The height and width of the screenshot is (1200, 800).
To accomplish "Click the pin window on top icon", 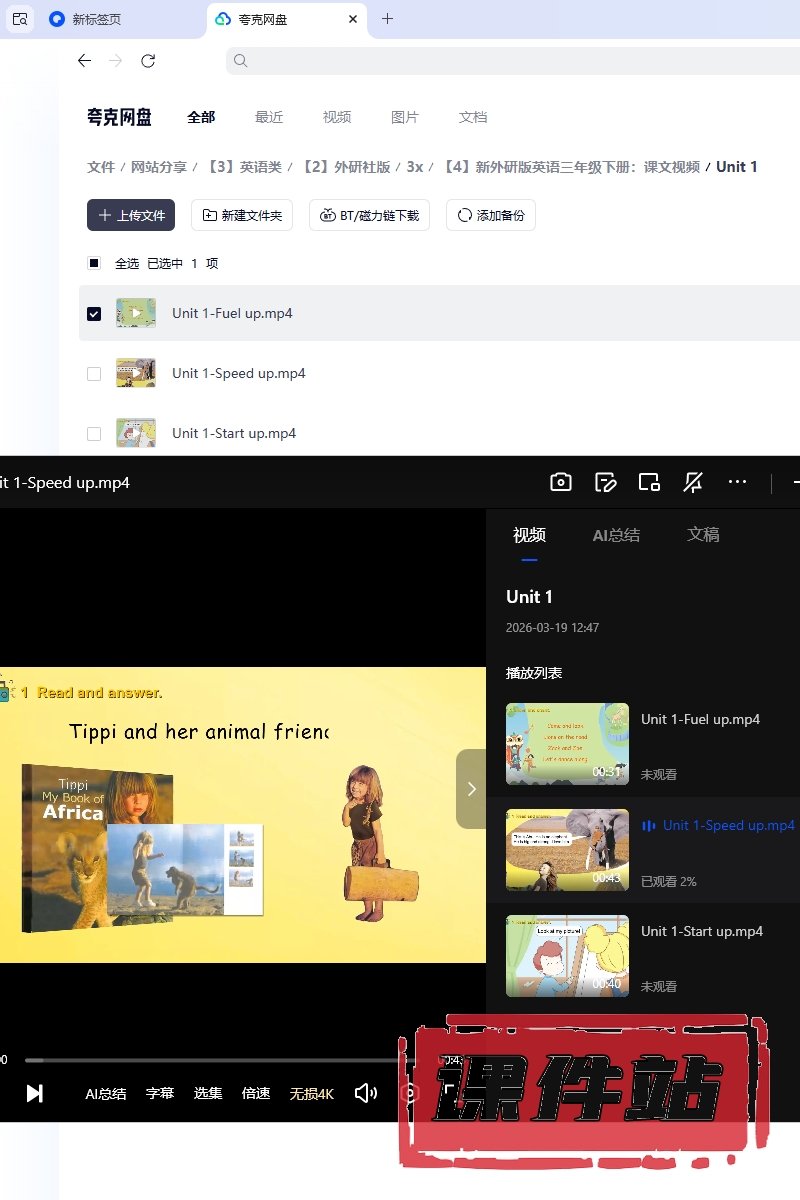I will point(693,483).
